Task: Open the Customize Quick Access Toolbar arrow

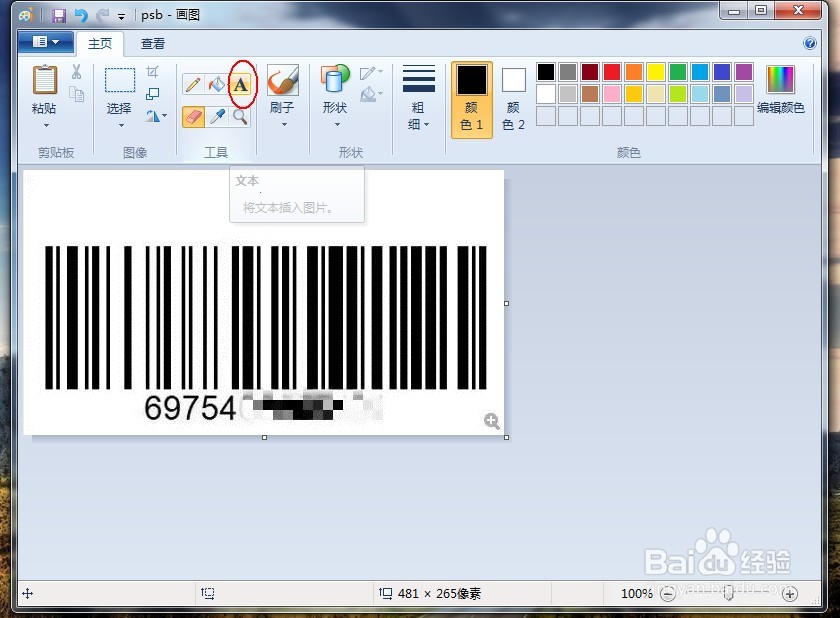Action: 122,17
